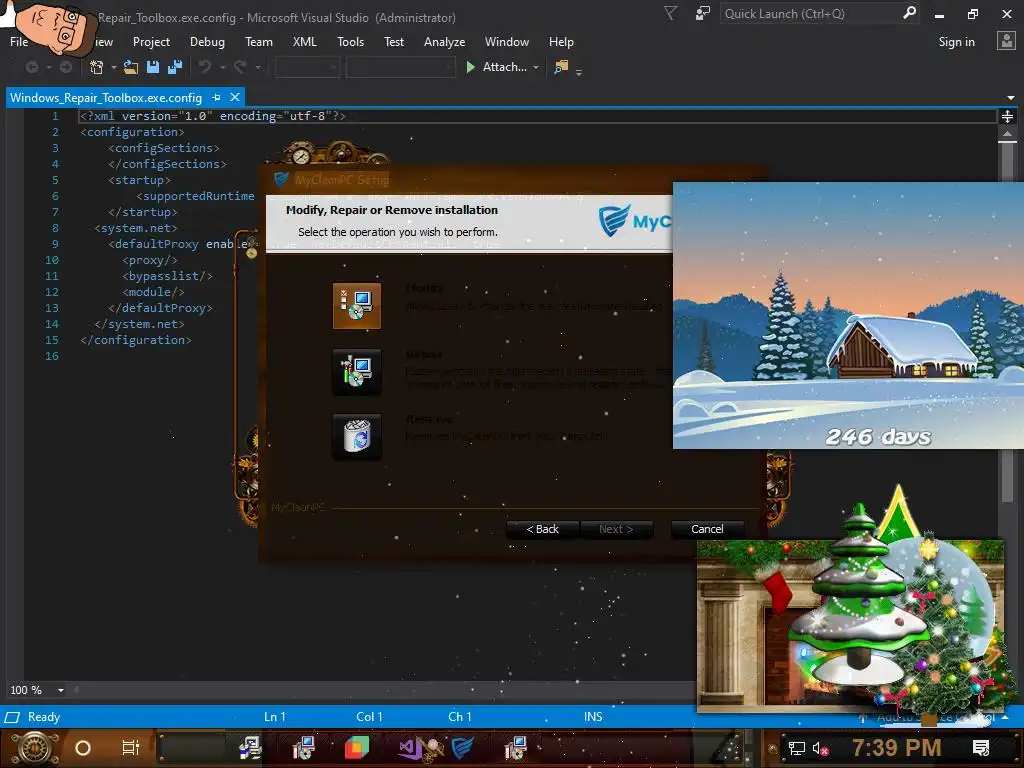This screenshot has height=768, width=1024.
Task: Click the <configuration> opening tag on line 2
Action: [132, 132]
